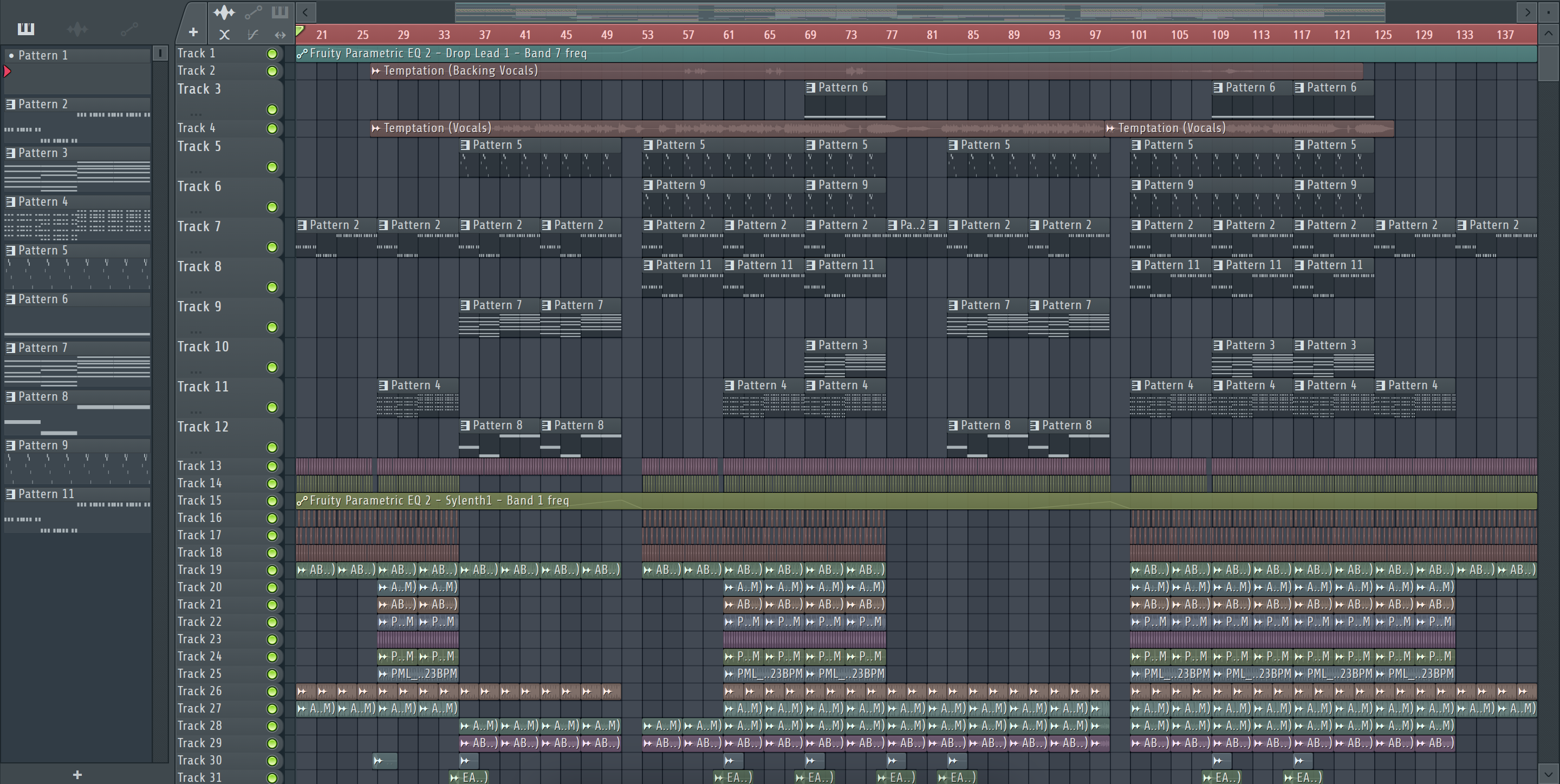Screen dimensions: 1560x784
Task: Click the curve icon in playlist toolbar
Action: click(253, 35)
